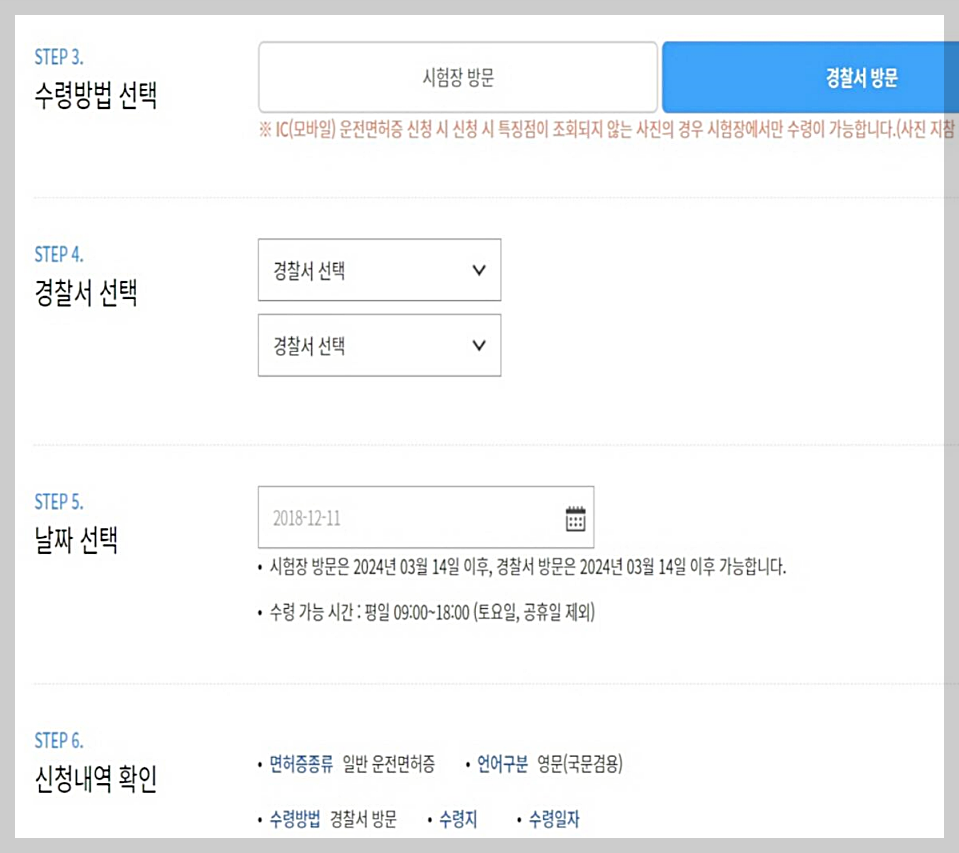This screenshot has height=853, width=959.
Task: Open the second 경찰서 선택 dropdown
Action: pos(378,345)
